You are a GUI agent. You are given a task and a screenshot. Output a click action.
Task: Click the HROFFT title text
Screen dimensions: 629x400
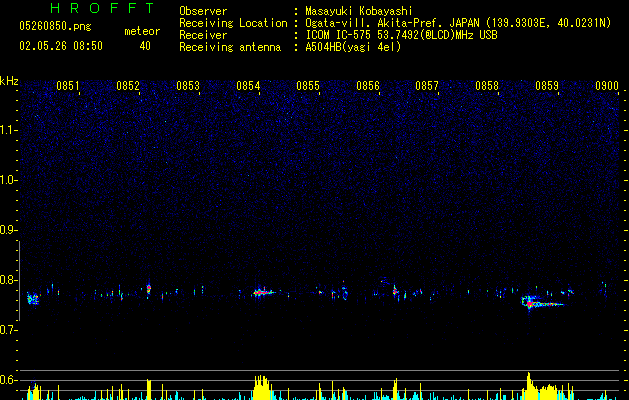click(x=102, y=8)
